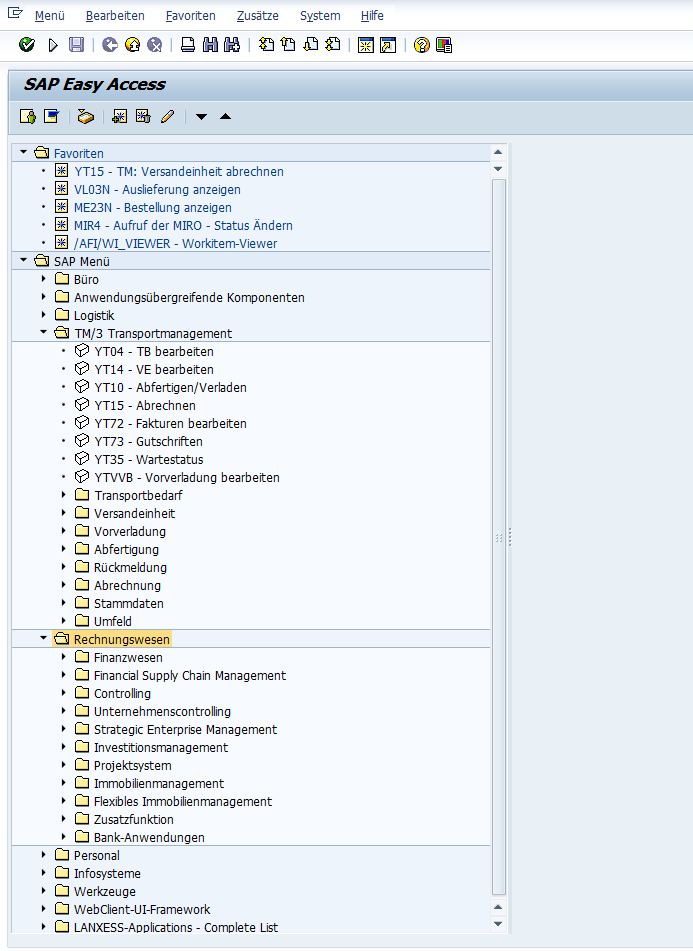The width and height of the screenshot is (693, 951).
Task: Go to Next Page icon
Action: pos(310,44)
